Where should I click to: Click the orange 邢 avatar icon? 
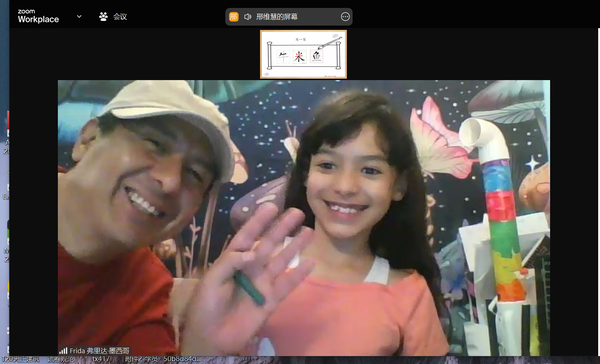[x=234, y=16]
